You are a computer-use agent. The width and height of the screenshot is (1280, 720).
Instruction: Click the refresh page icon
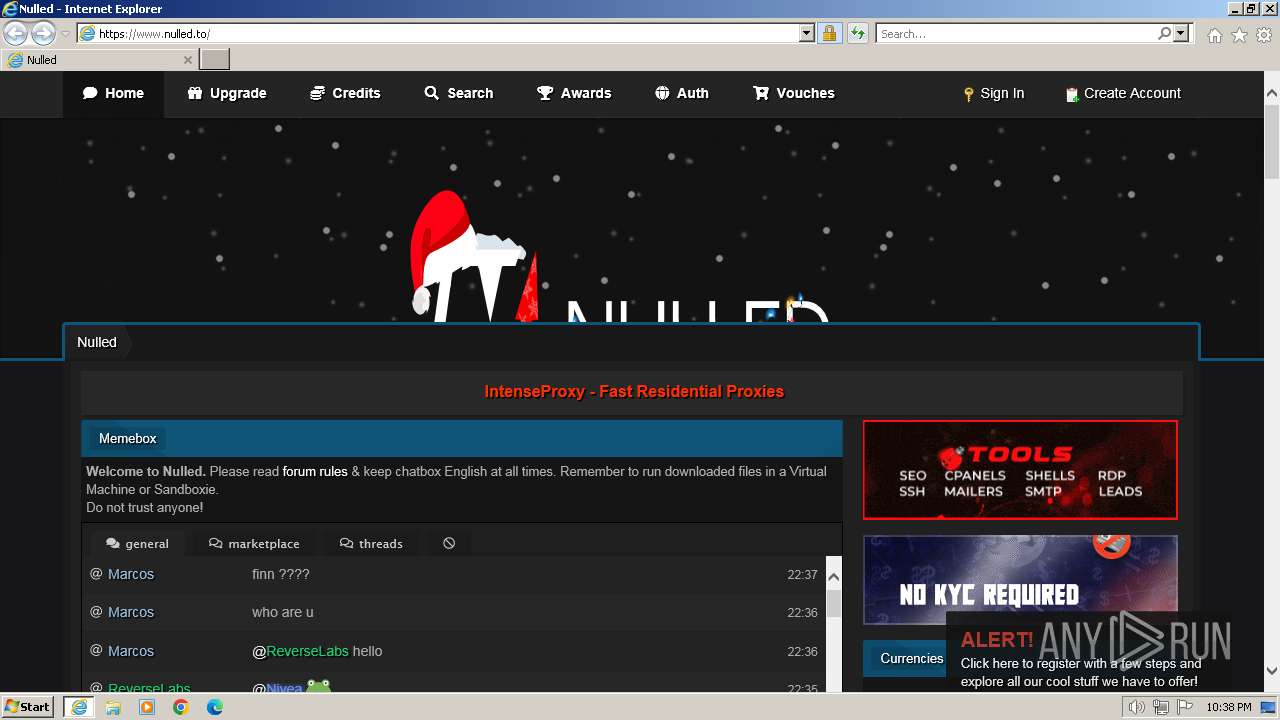tap(858, 33)
